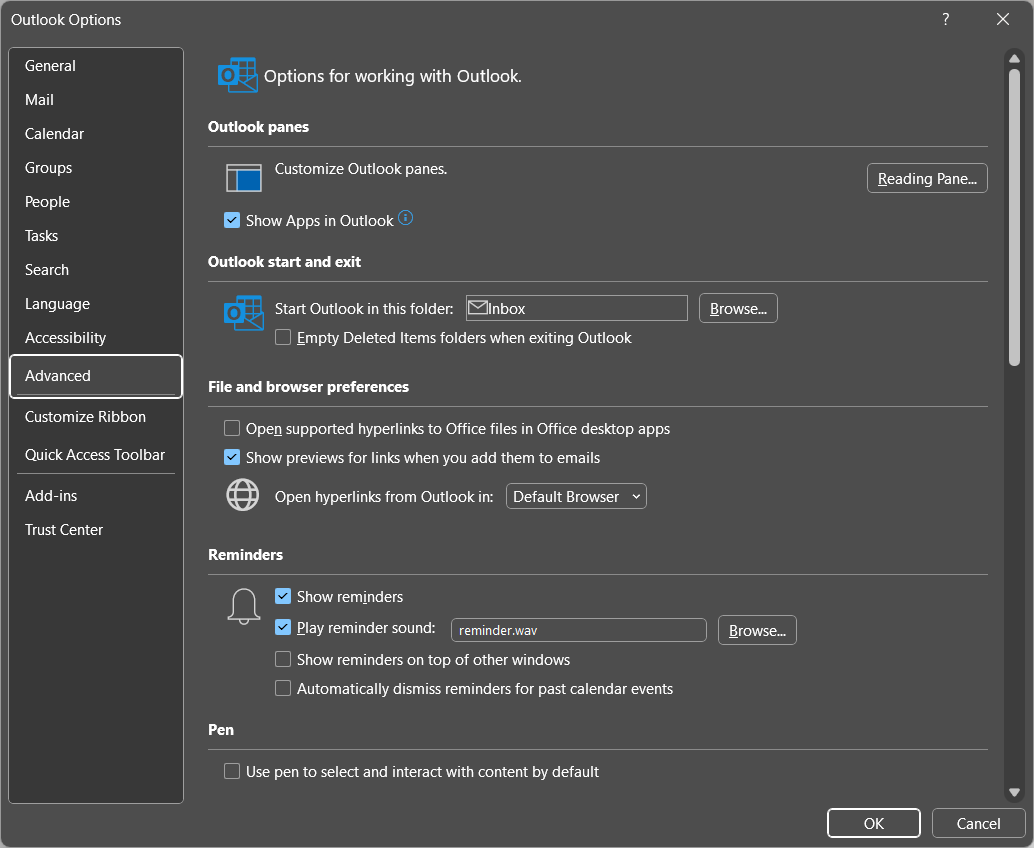Viewport: 1034px width, 848px height.
Task: Click the 'Customize Outlook panes.' text
Action: [x=361, y=169]
